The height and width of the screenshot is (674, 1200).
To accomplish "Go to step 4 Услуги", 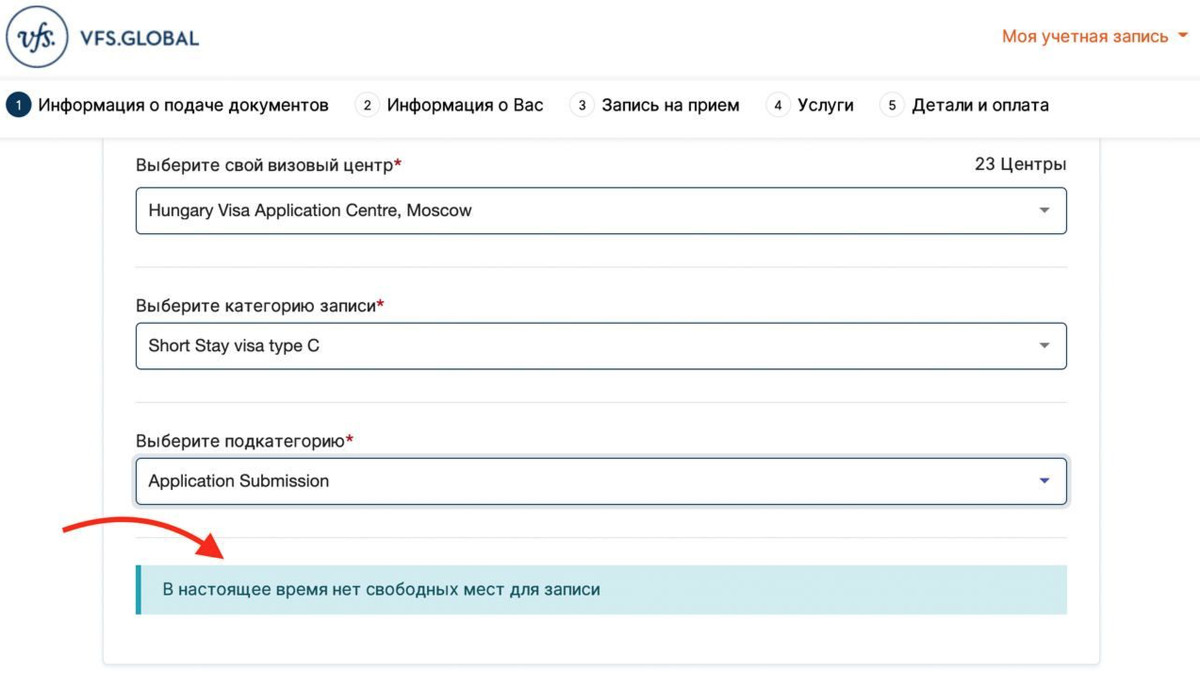I will click(810, 105).
